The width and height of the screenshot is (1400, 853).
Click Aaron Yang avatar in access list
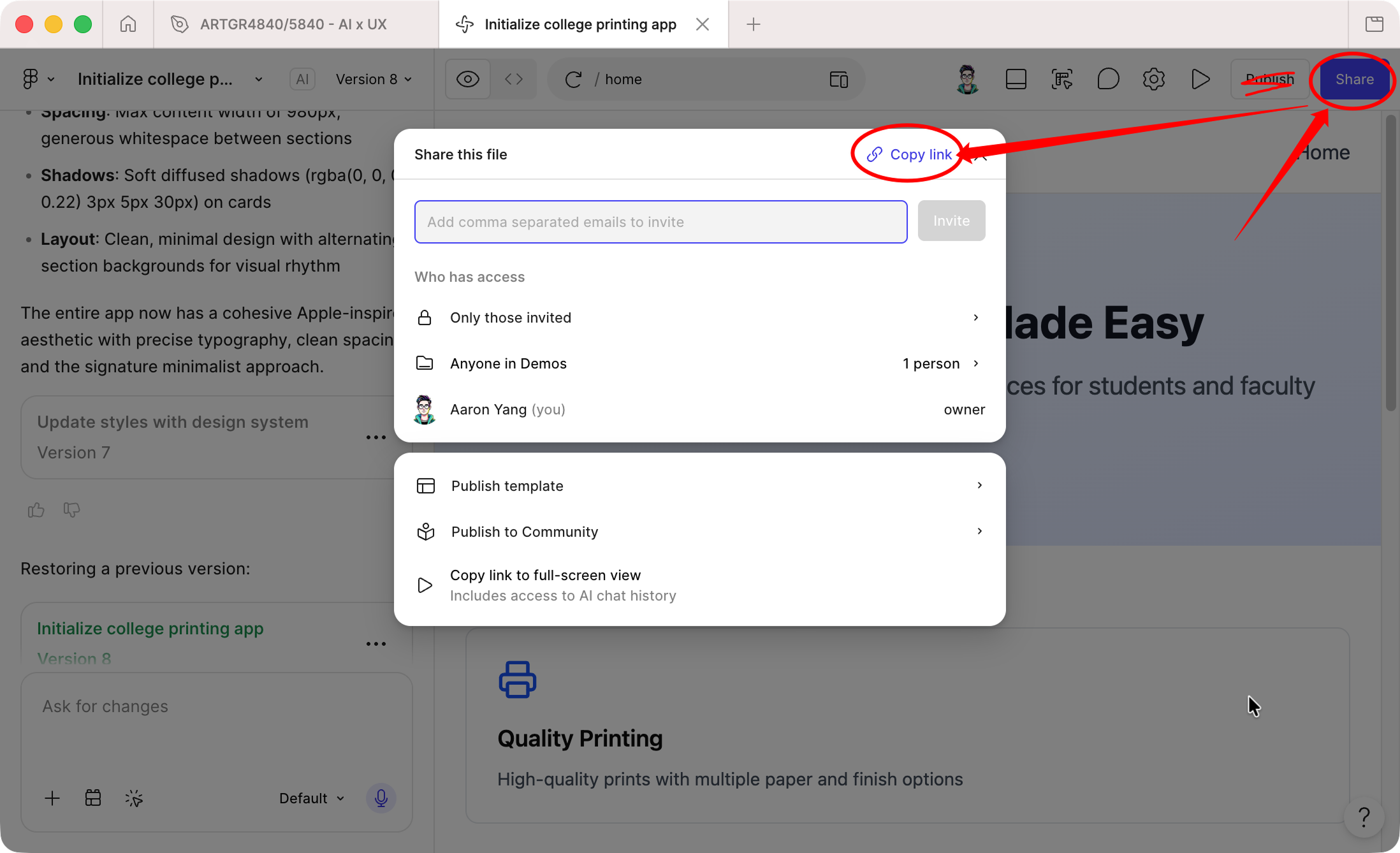pyautogui.click(x=425, y=409)
